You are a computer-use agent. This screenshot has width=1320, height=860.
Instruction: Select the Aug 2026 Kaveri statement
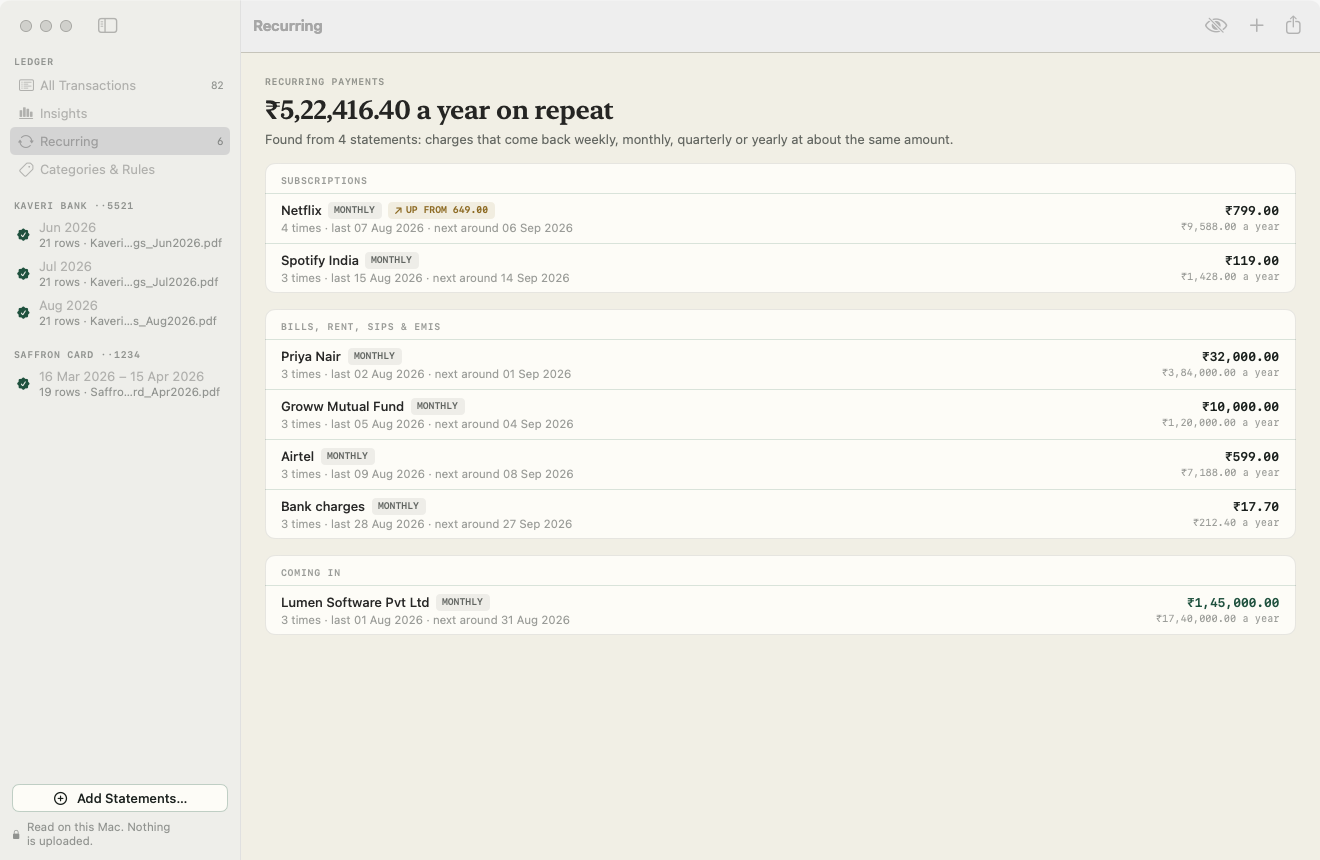pos(120,313)
